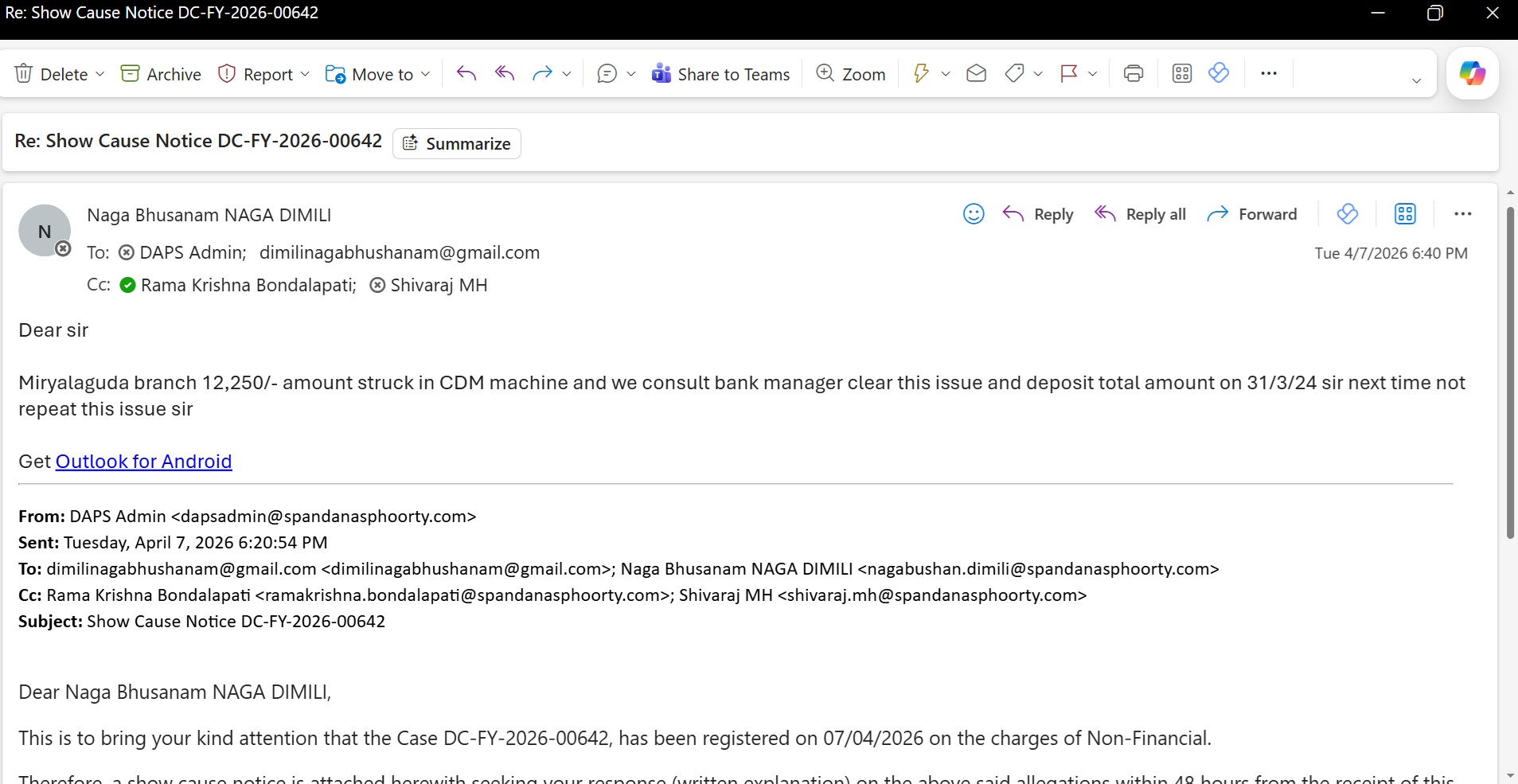Screen dimensions: 1518x784
Task: Click the emoji reaction smiley icon
Action: (x=974, y=214)
